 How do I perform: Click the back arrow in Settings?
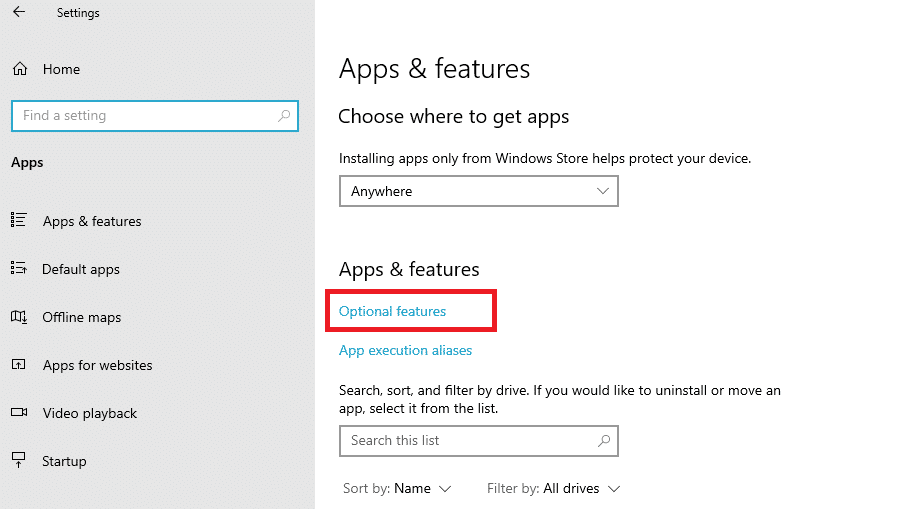(x=19, y=12)
